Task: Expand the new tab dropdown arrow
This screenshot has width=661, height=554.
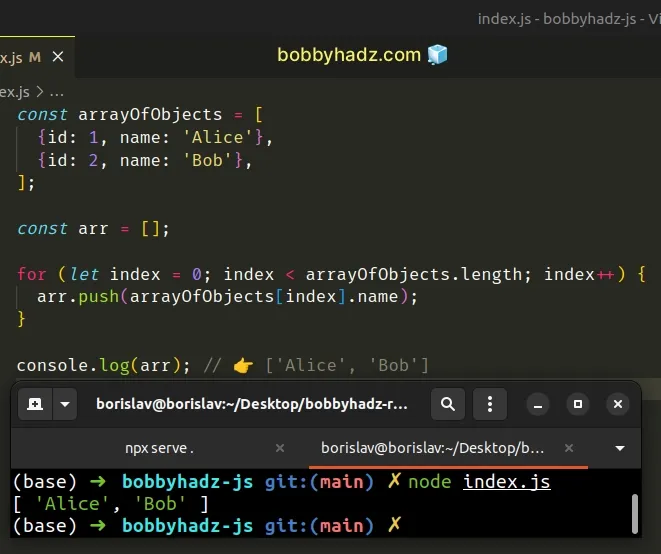Action: coord(65,404)
